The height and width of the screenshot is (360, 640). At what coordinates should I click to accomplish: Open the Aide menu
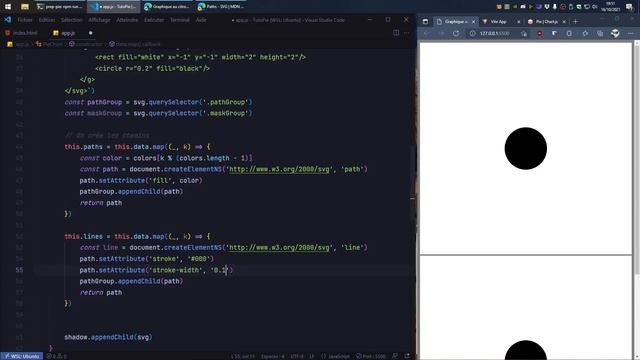tap(201, 20)
